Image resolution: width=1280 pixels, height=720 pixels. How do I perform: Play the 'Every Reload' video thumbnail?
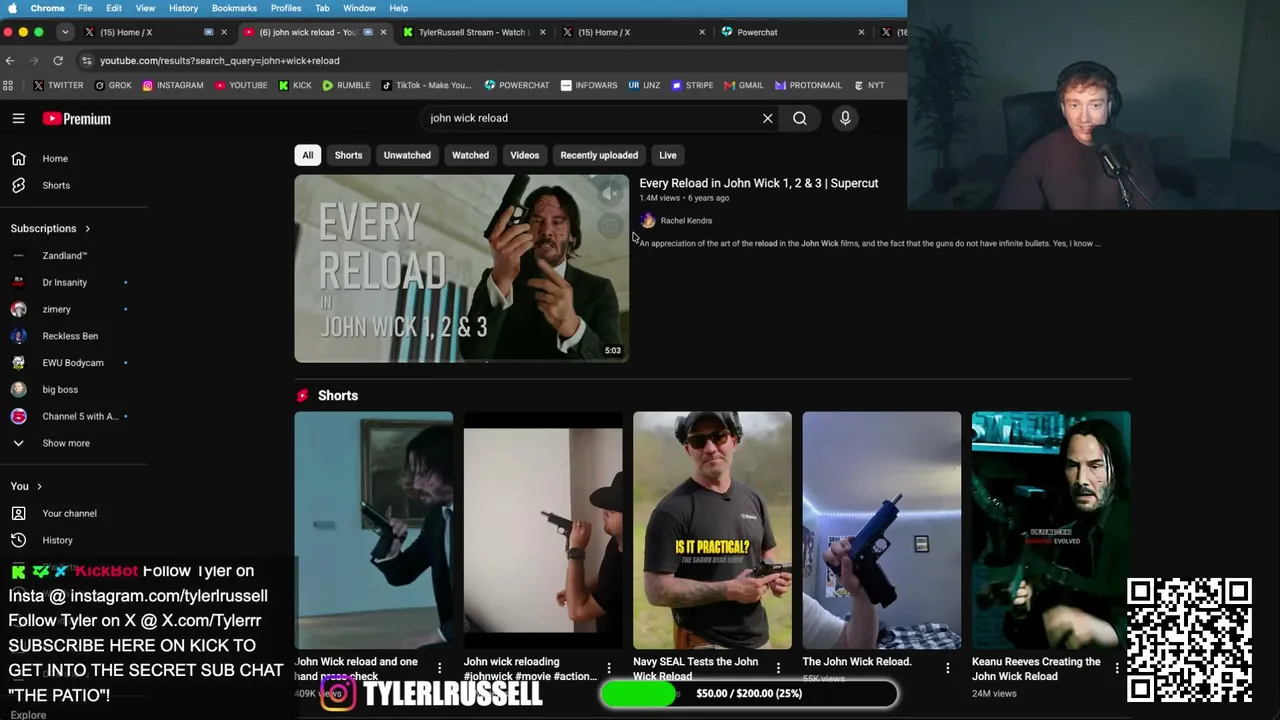click(462, 268)
